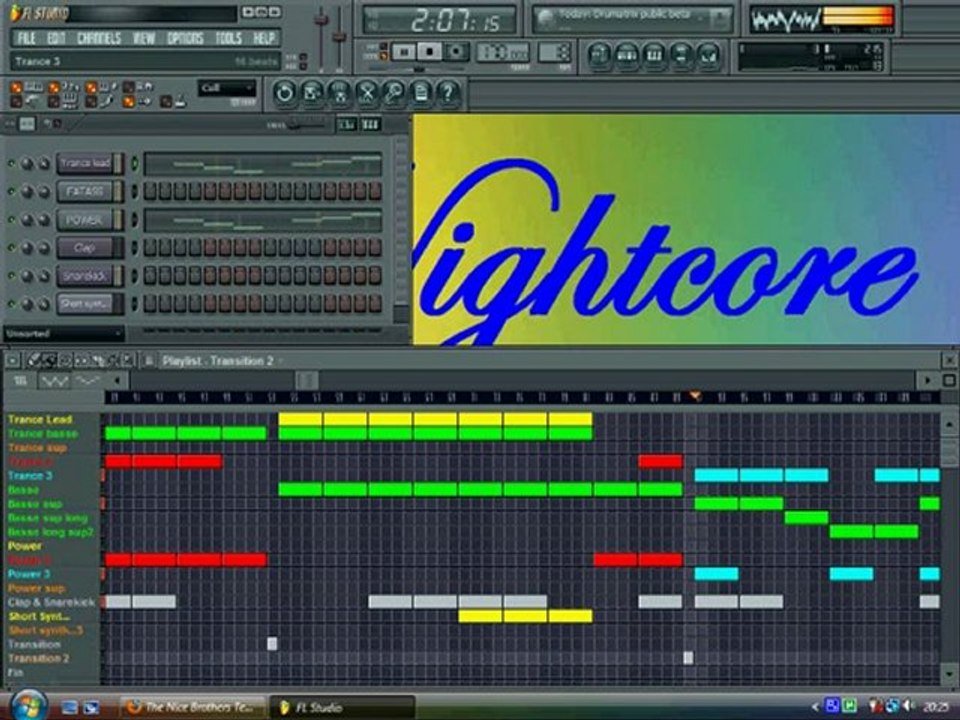Click the record transport button
Screen dimensions: 960x720
click(x=455, y=53)
